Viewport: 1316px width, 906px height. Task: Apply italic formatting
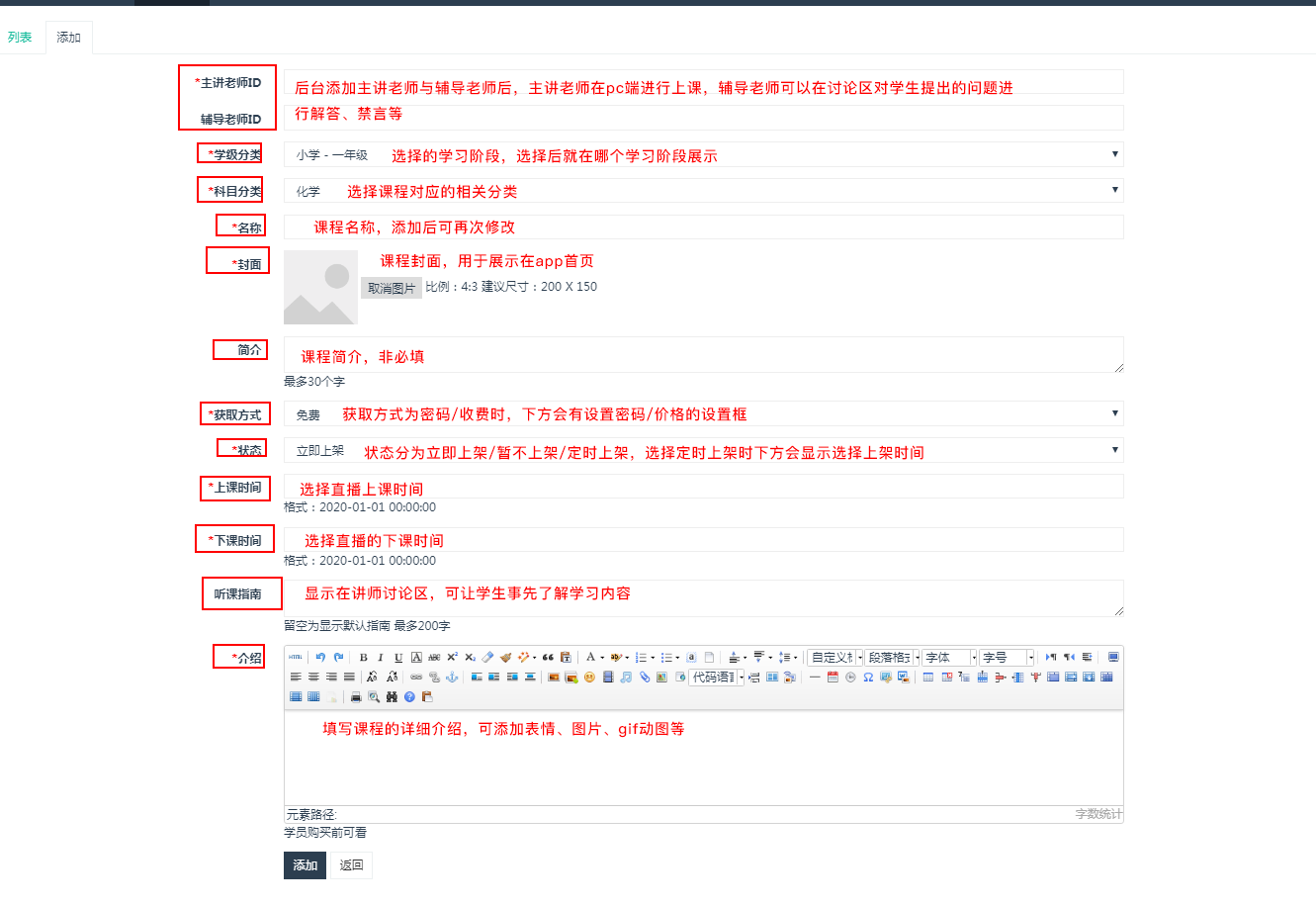(x=381, y=657)
